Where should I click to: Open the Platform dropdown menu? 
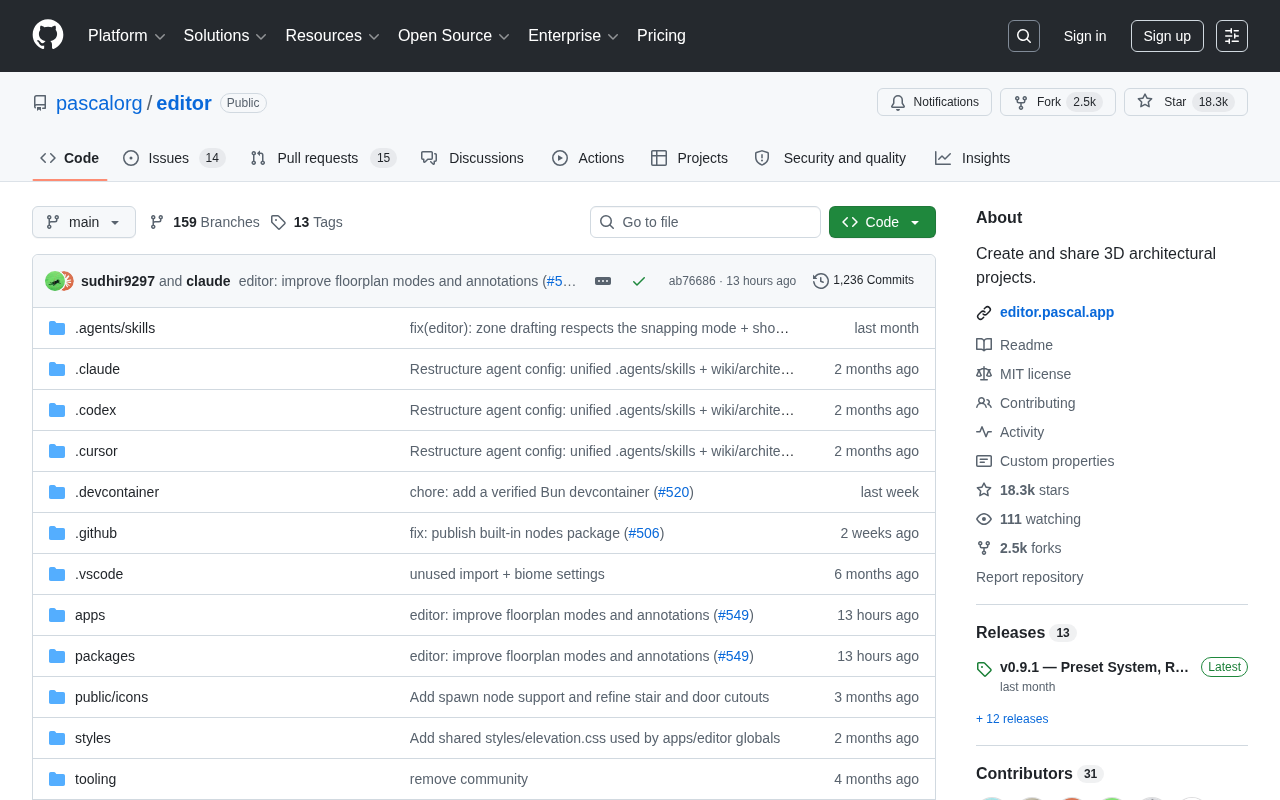click(x=127, y=36)
